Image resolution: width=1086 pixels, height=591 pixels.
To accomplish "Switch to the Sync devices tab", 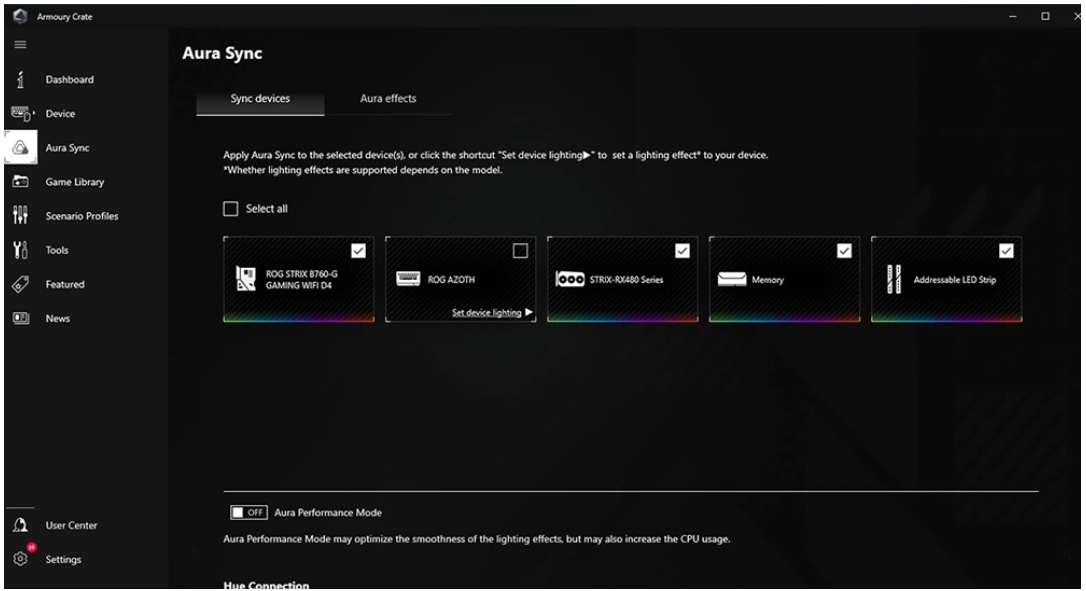I will tap(260, 99).
